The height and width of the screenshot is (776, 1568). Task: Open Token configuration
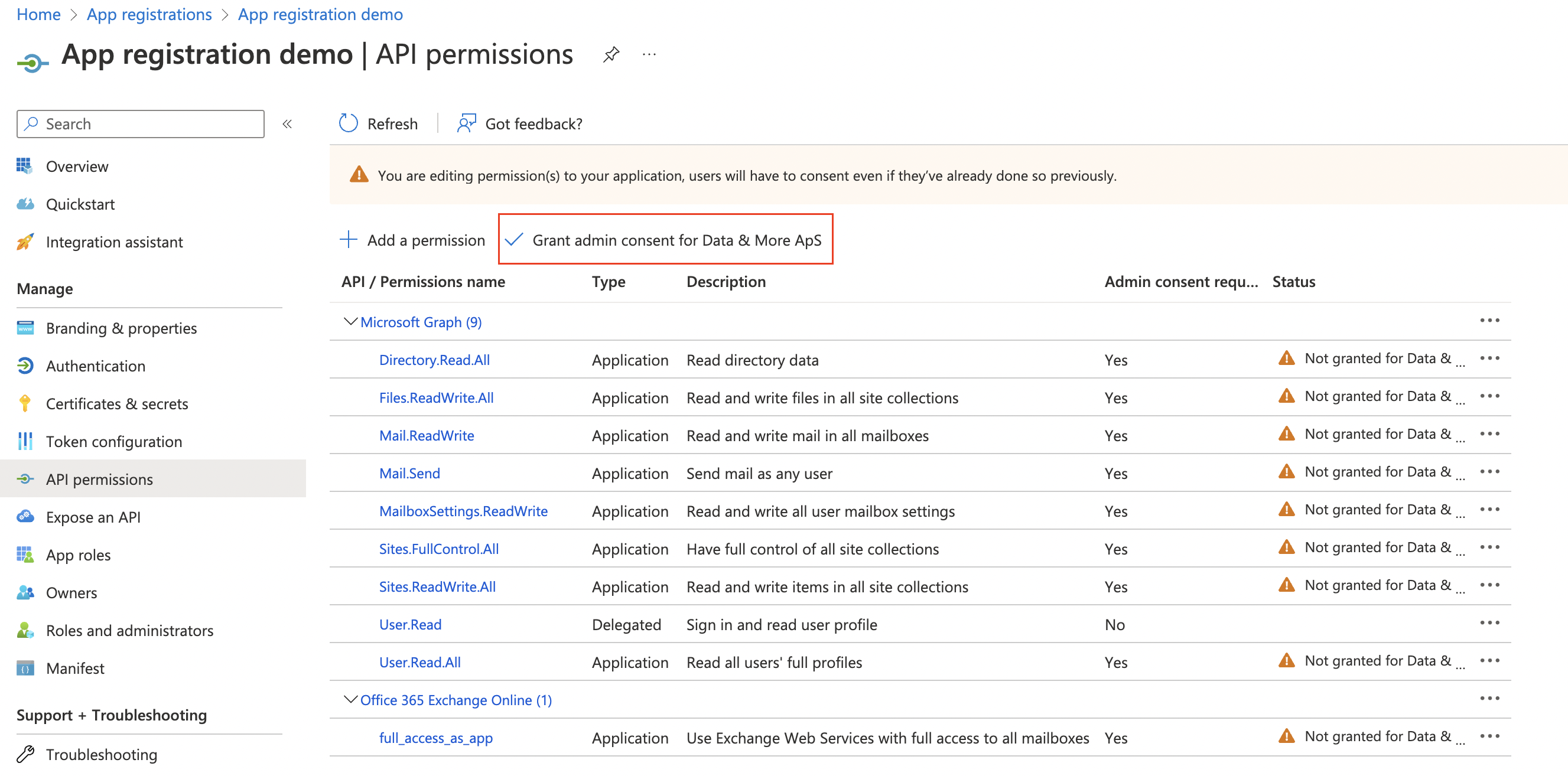114,441
